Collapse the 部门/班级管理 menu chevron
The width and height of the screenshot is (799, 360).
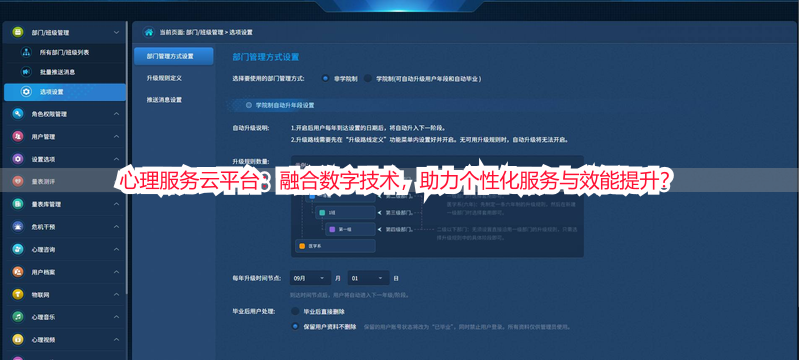[x=116, y=32]
